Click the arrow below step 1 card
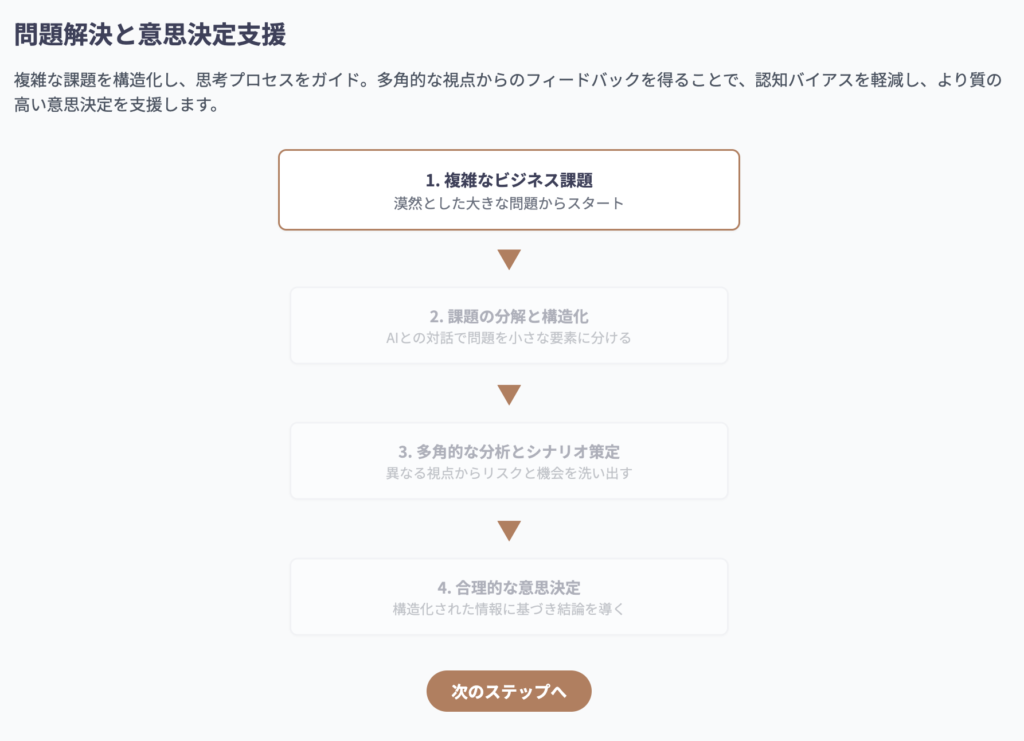The height and width of the screenshot is (741, 1024). point(509,259)
